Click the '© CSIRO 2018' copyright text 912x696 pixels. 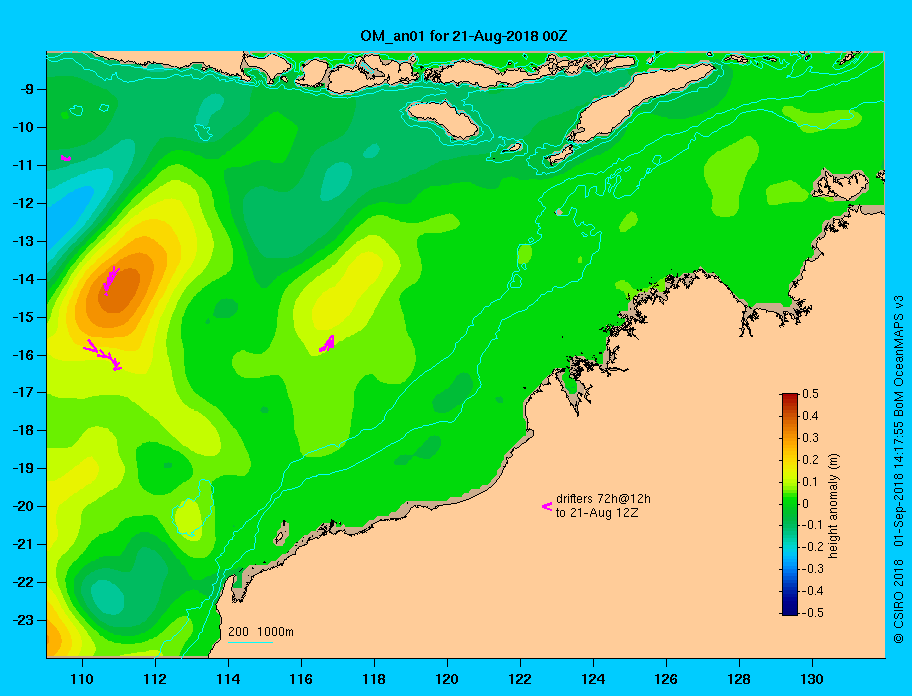[899, 601]
